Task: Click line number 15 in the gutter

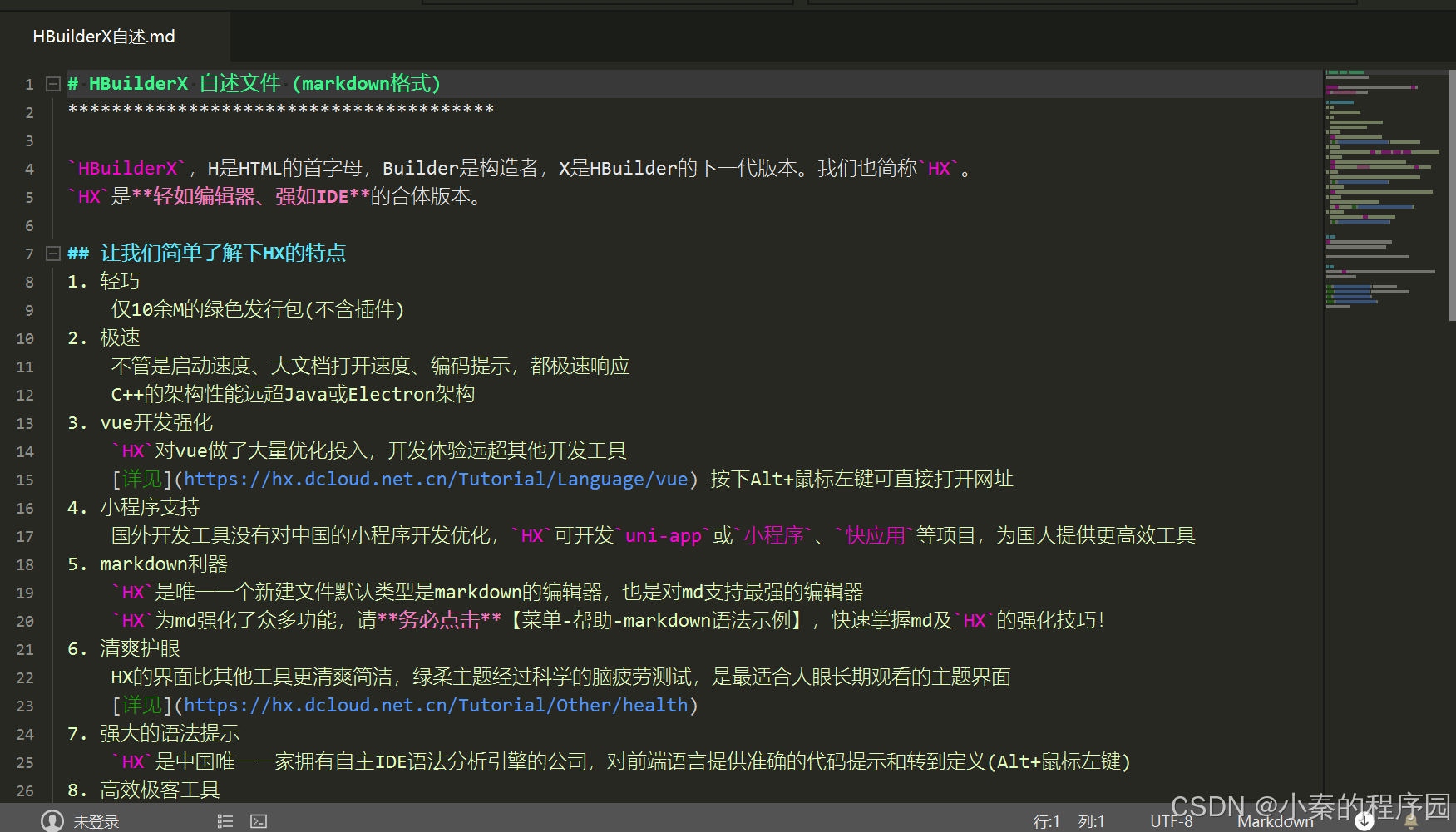Action: point(25,480)
